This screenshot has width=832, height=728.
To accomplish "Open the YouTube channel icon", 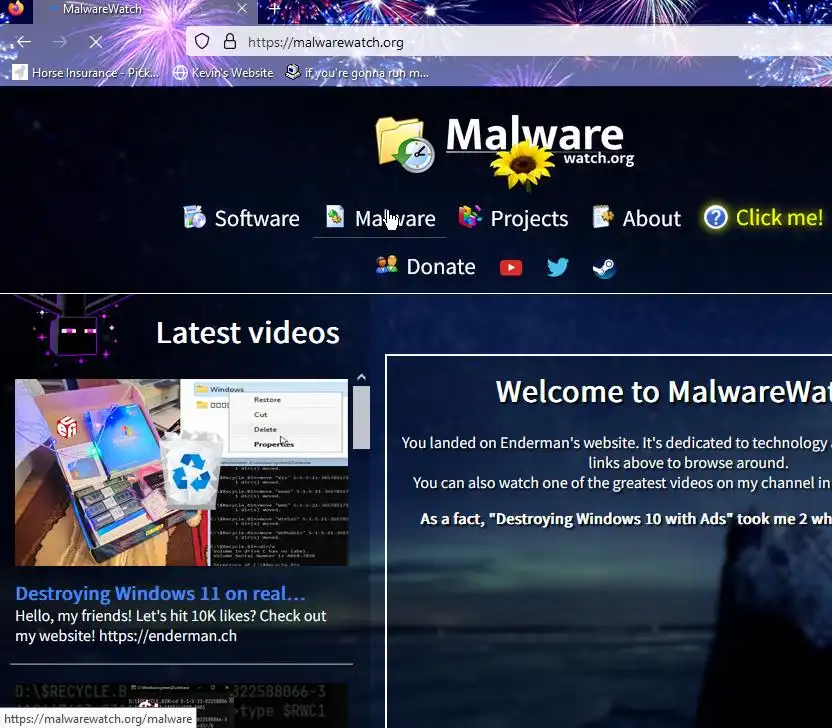I will [511, 267].
